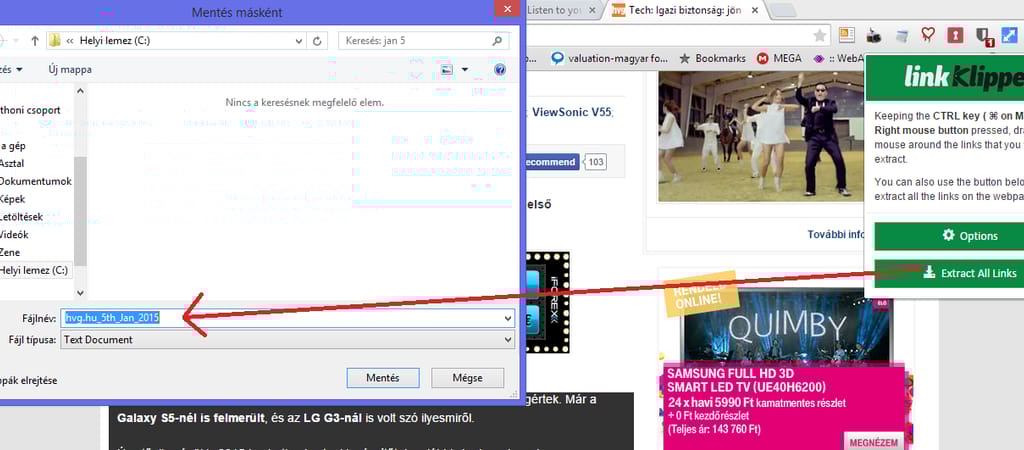Open the MEGA bookmark
Viewport: 1024px width, 450px height.
(x=779, y=59)
